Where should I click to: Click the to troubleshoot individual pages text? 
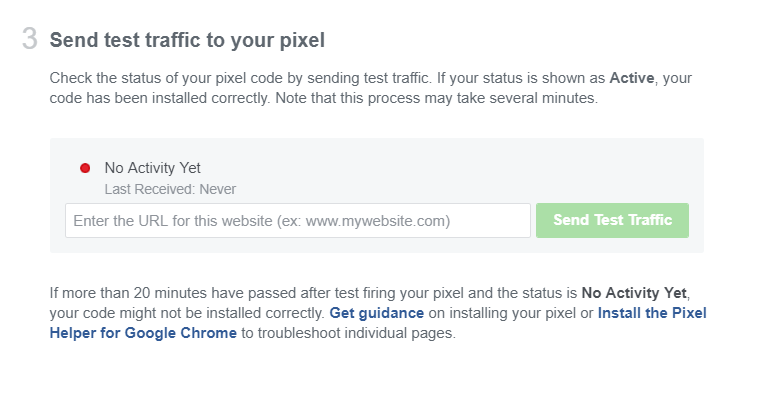(348, 333)
